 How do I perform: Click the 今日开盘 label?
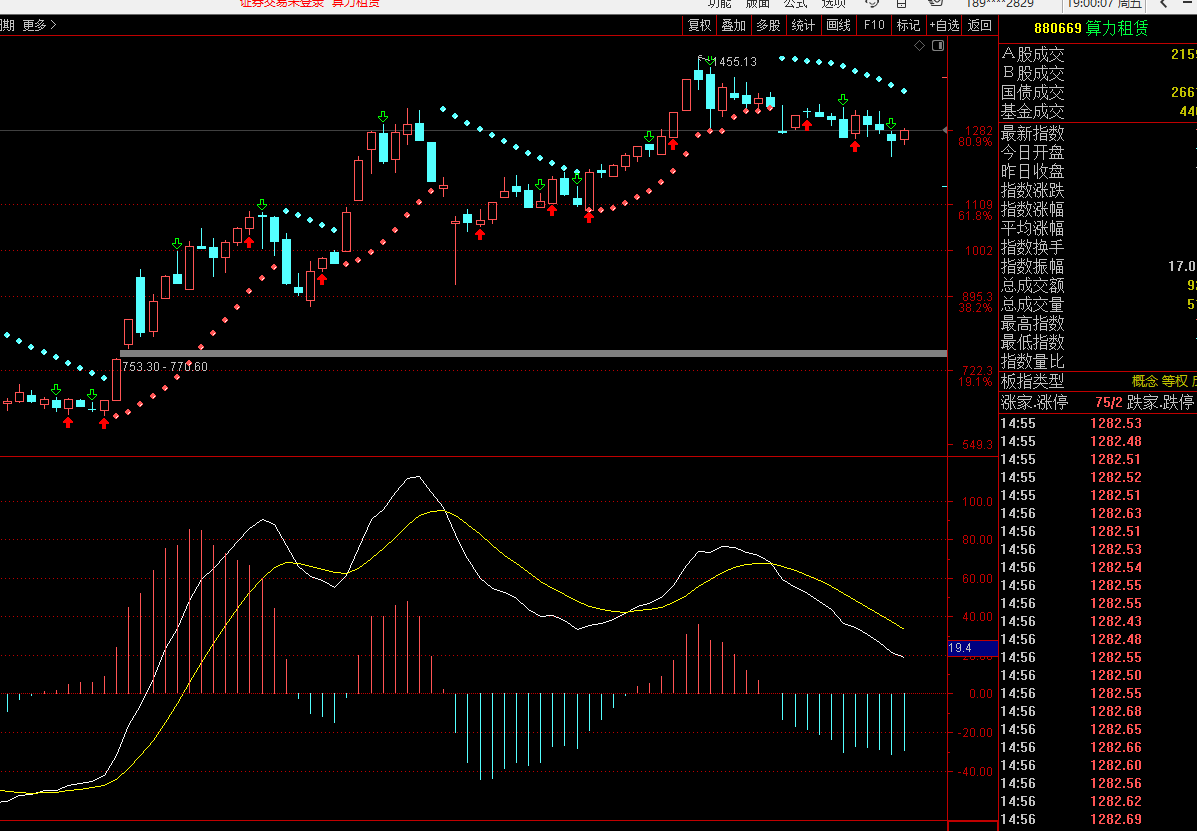click(1032, 153)
